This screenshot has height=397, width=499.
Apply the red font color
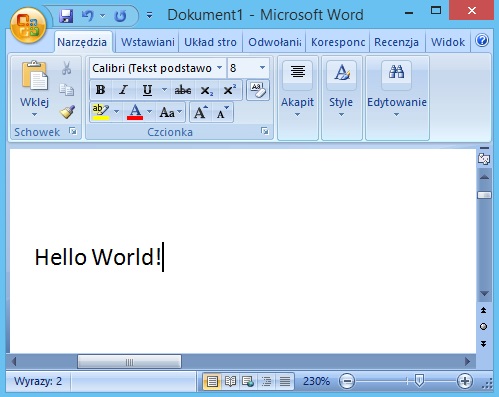click(135, 112)
